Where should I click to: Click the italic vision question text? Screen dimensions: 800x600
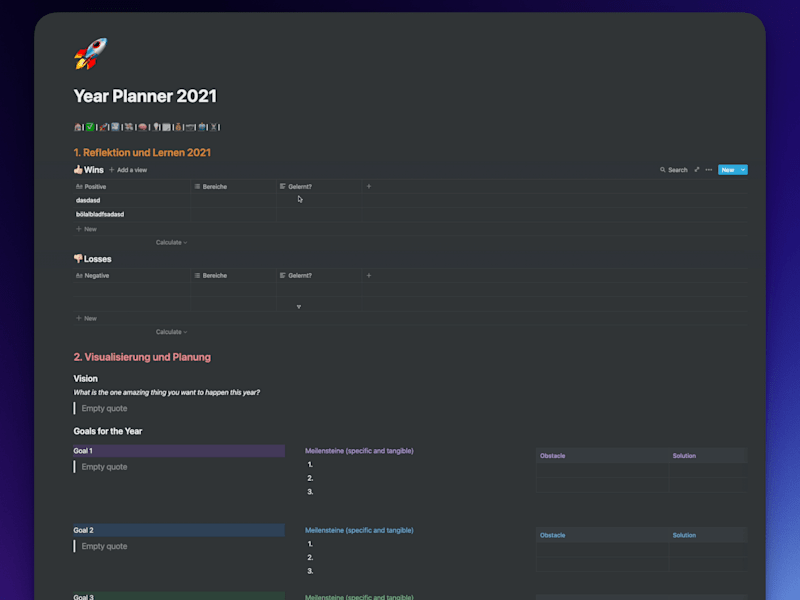click(x=167, y=392)
